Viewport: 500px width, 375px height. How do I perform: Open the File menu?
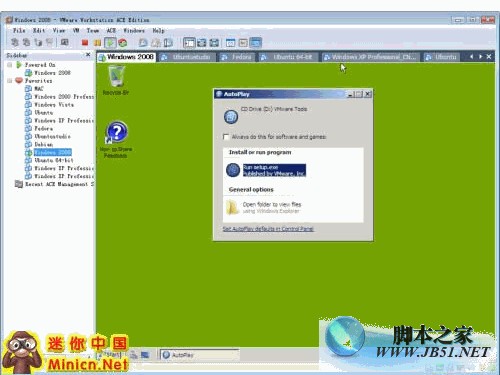[x=19, y=30]
